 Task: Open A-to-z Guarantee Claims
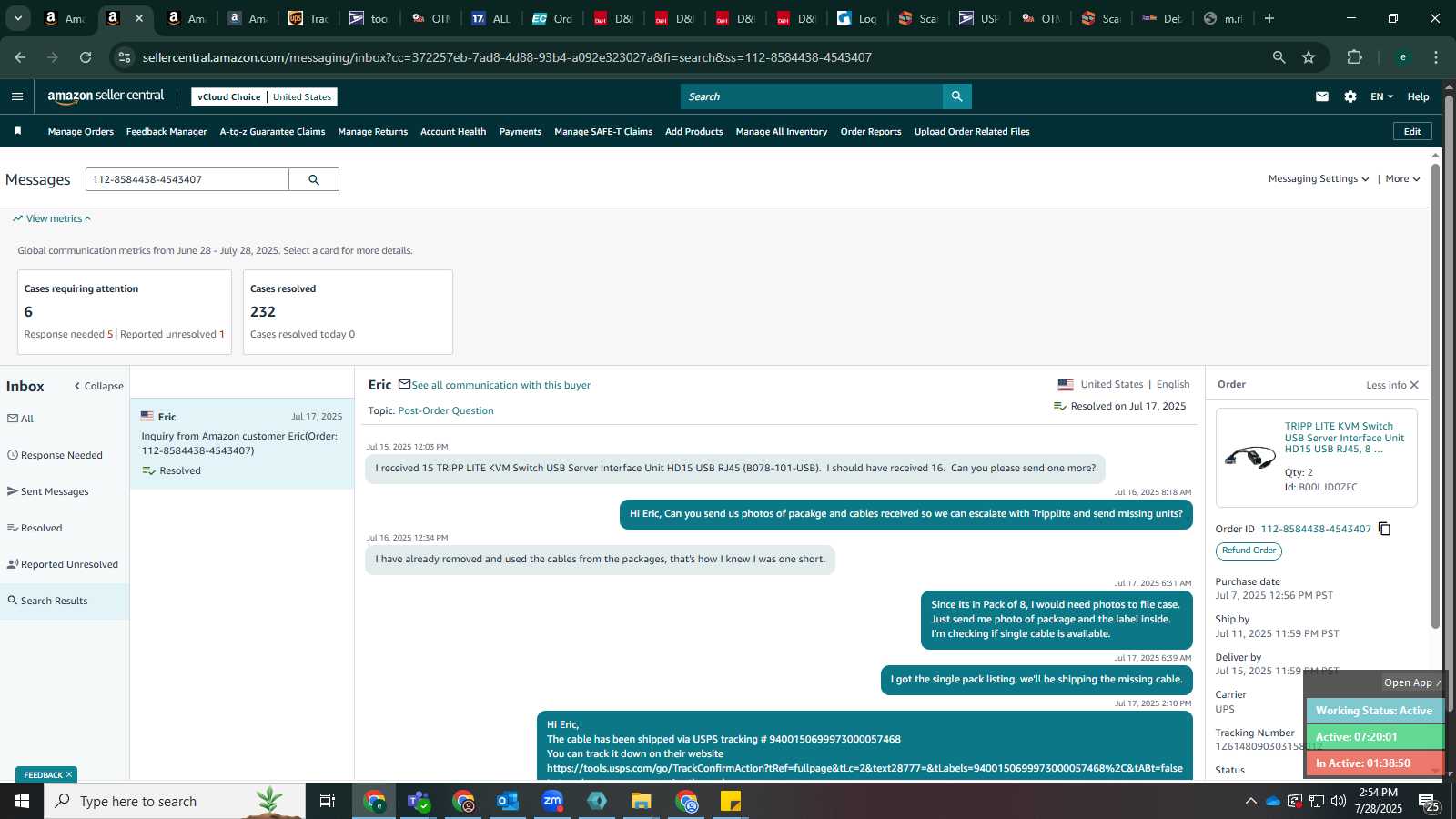pos(272,132)
